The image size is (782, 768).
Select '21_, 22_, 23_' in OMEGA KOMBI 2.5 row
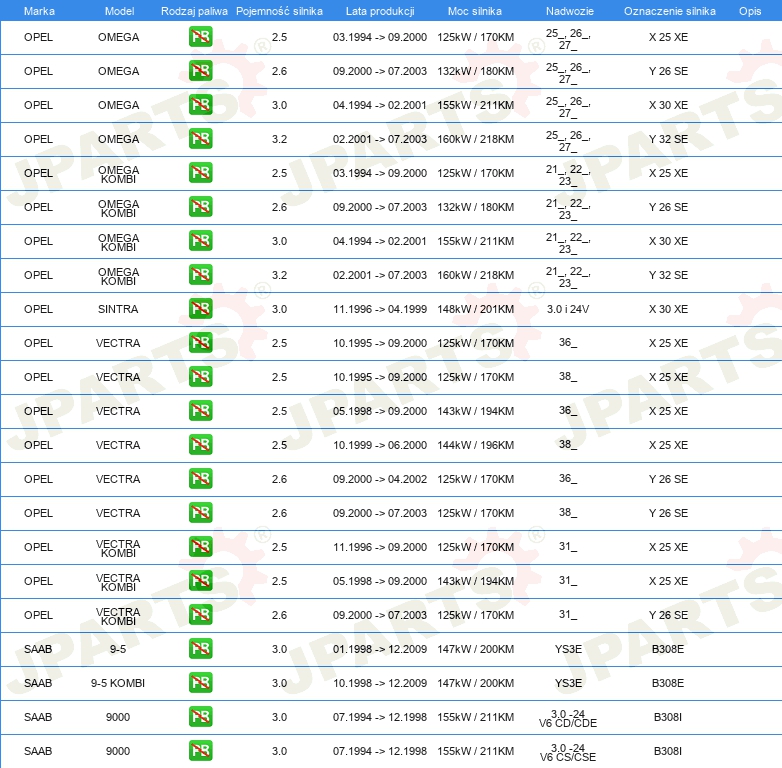[x=568, y=175]
